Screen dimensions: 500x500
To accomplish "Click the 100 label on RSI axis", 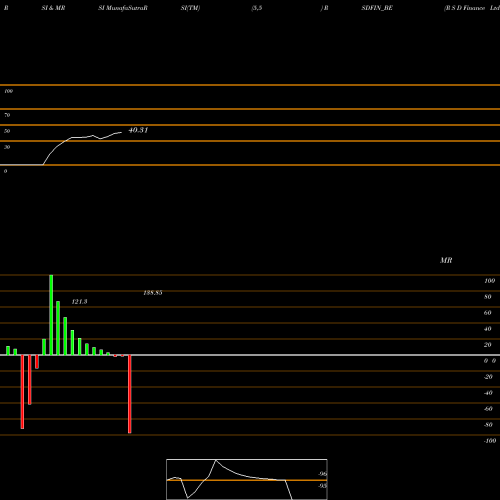I will click(9, 91).
